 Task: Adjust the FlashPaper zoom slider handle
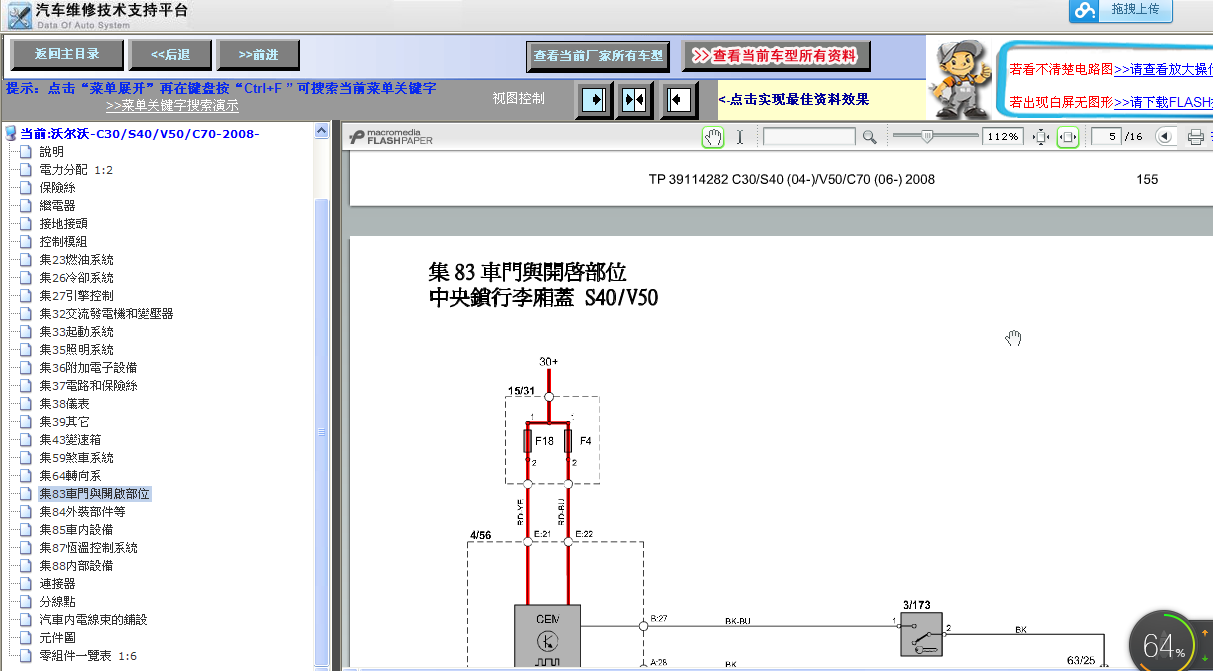pos(927,136)
